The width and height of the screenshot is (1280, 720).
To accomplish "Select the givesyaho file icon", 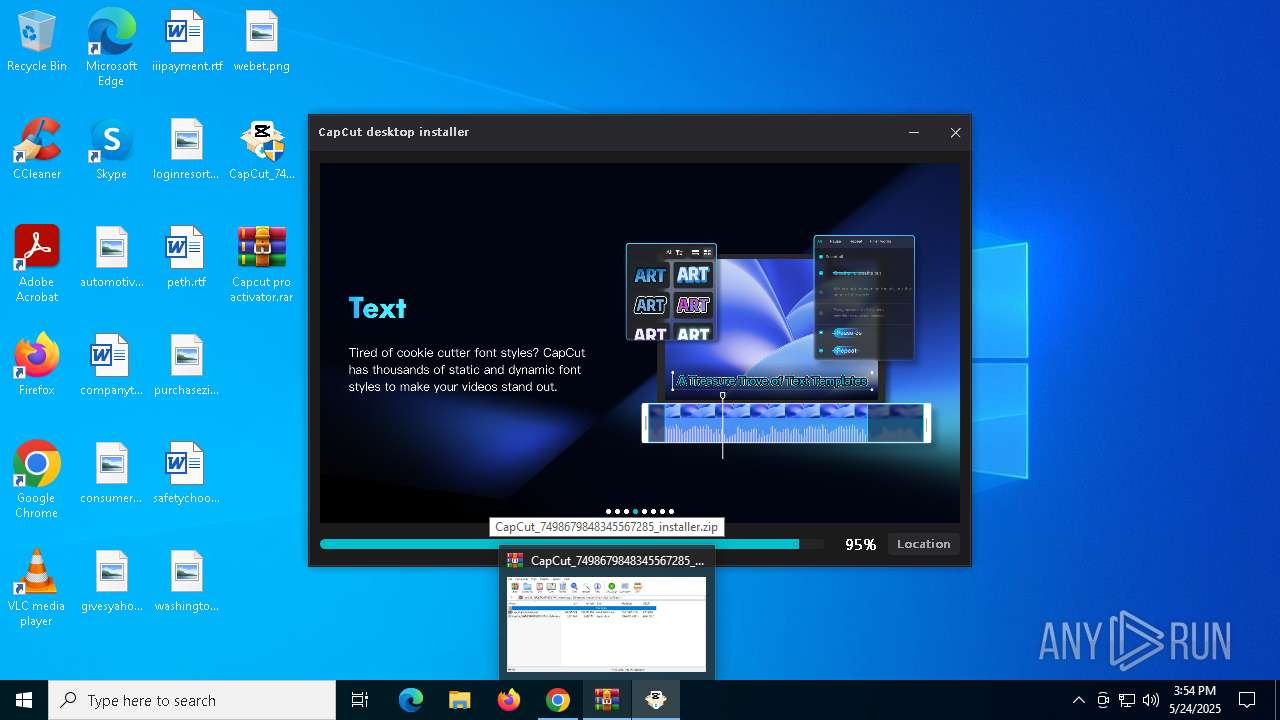I will pyautogui.click(x=111, y=582).
